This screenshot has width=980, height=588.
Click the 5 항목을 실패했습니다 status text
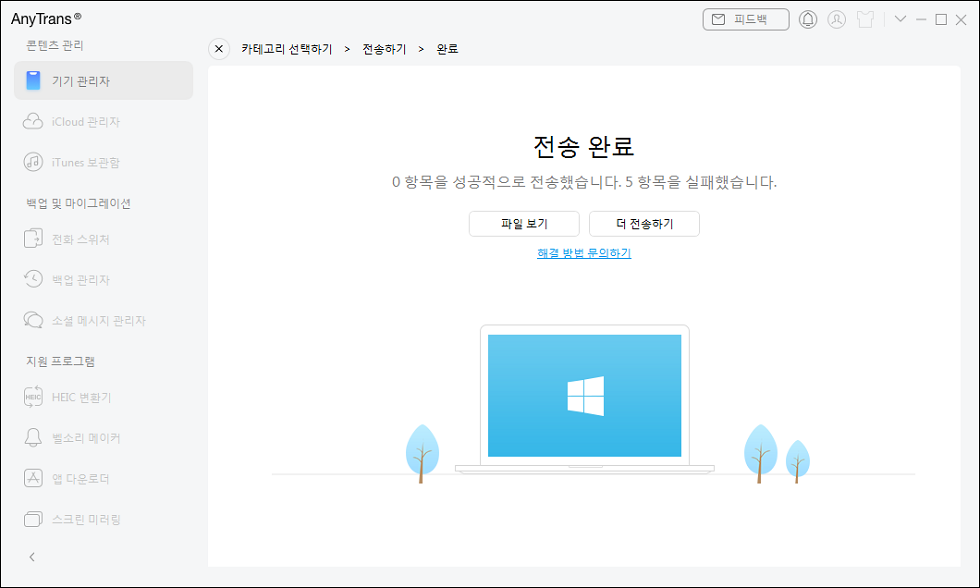(x=701, y=182)
